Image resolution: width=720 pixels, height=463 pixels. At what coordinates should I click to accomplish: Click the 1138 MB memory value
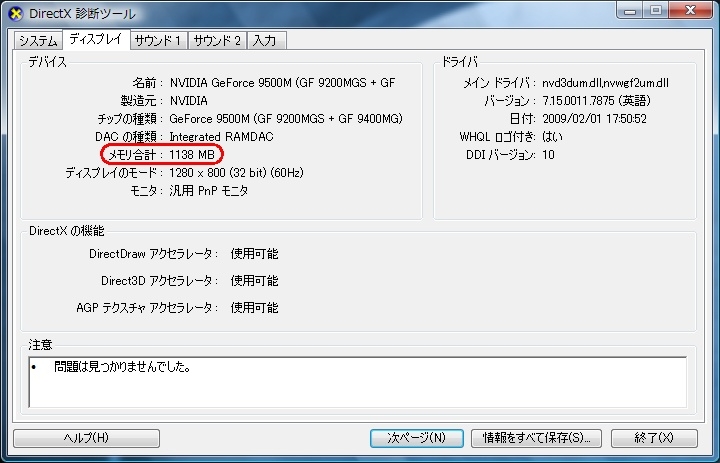coord(192,155)
